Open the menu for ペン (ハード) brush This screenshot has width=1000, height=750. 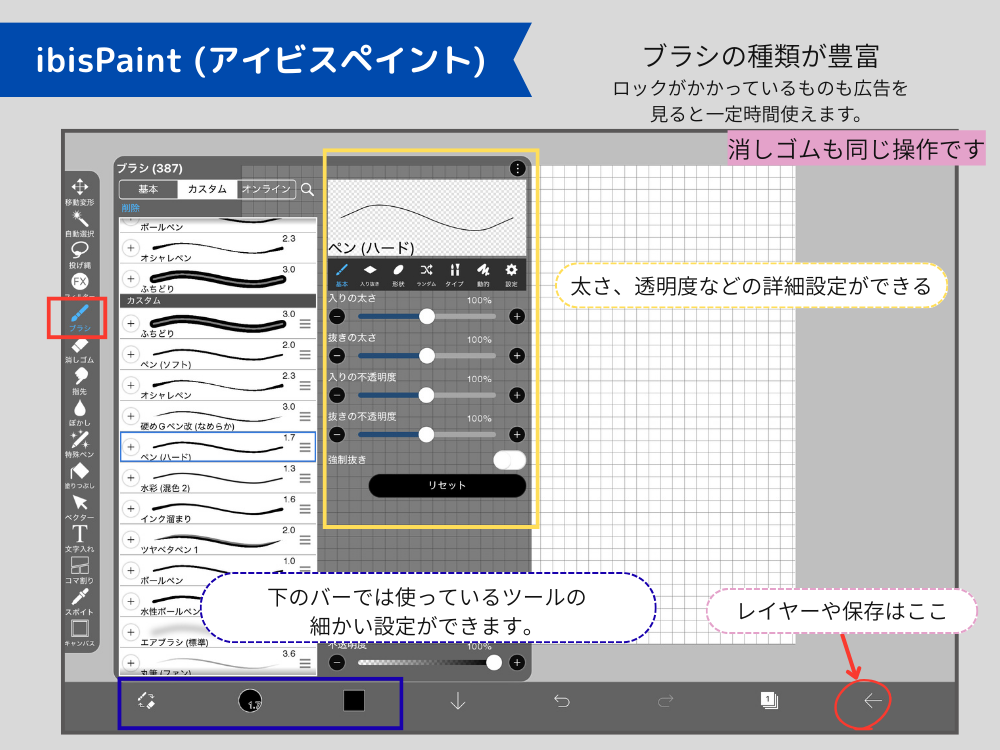[x=304, y=447]
